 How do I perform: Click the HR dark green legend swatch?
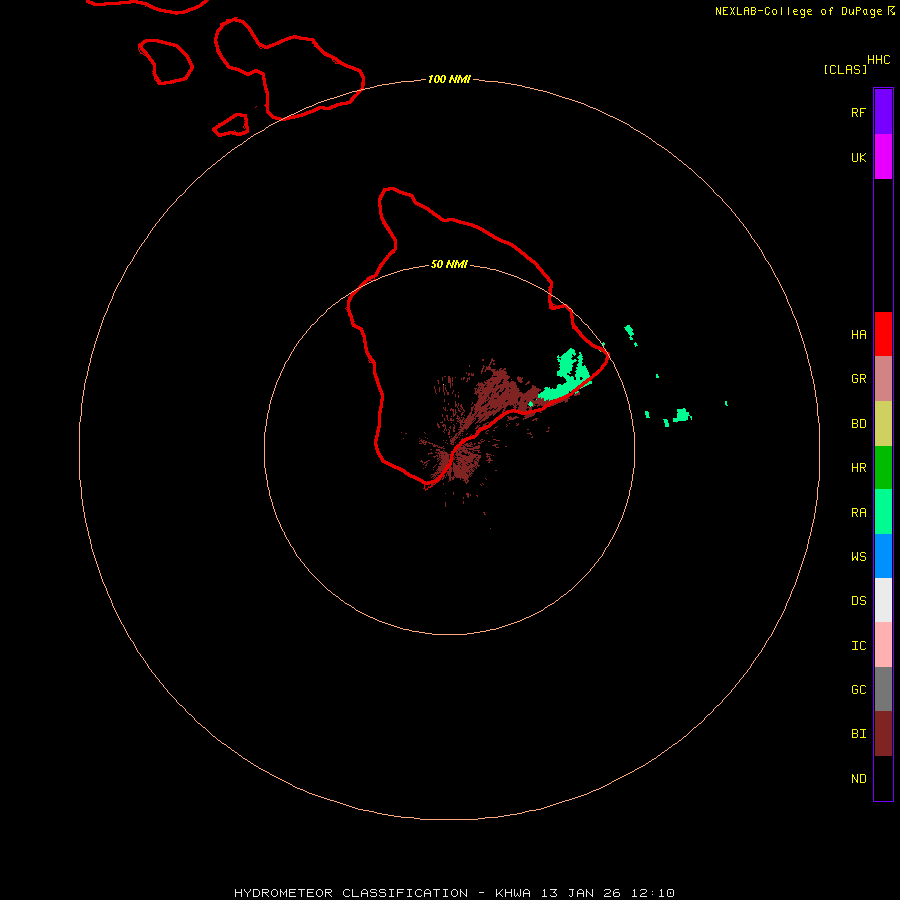pyautogui.click(x=883, y=468)
